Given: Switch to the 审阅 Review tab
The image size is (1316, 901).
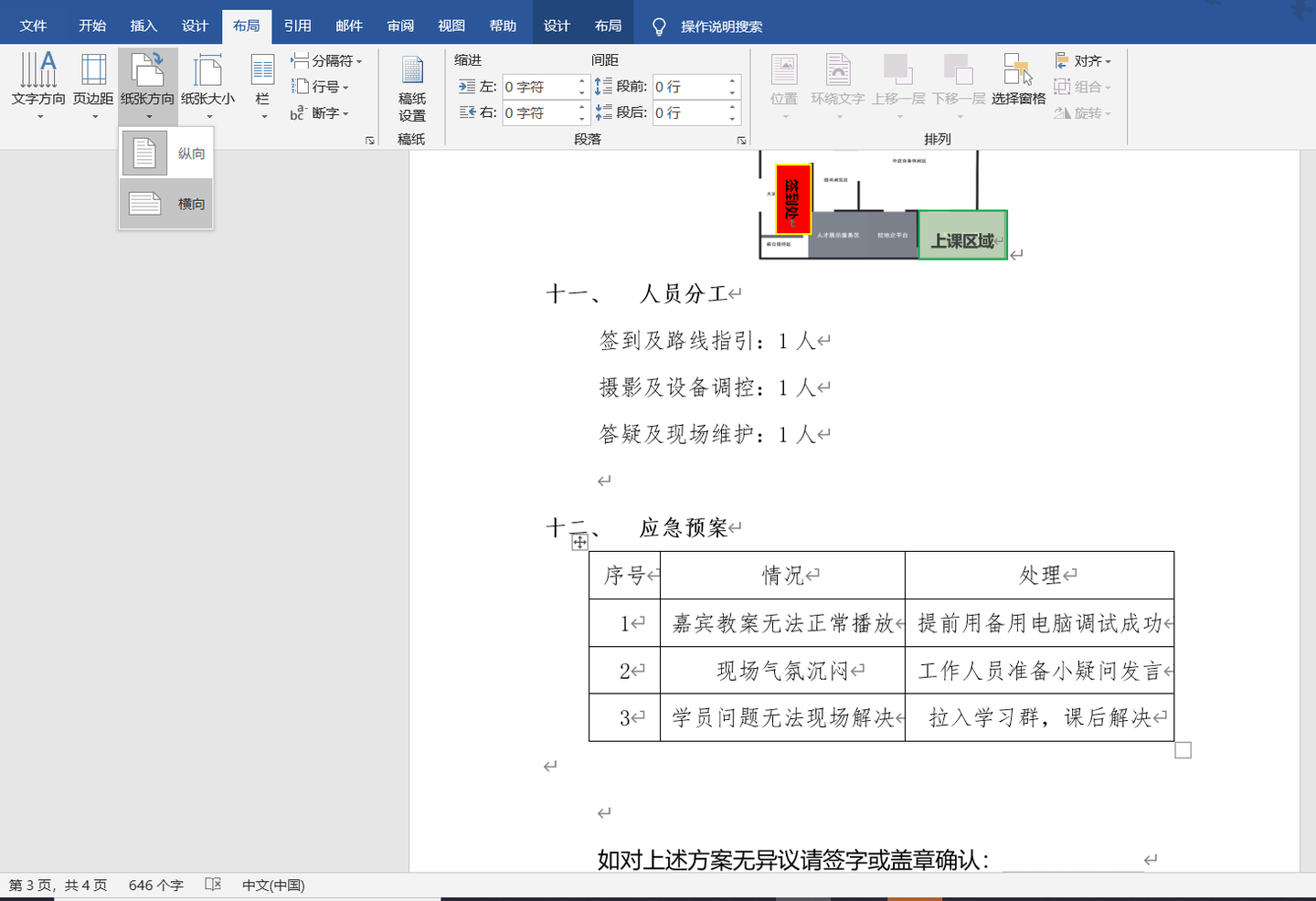Looking at the screenshot, I should coord(400,26).
